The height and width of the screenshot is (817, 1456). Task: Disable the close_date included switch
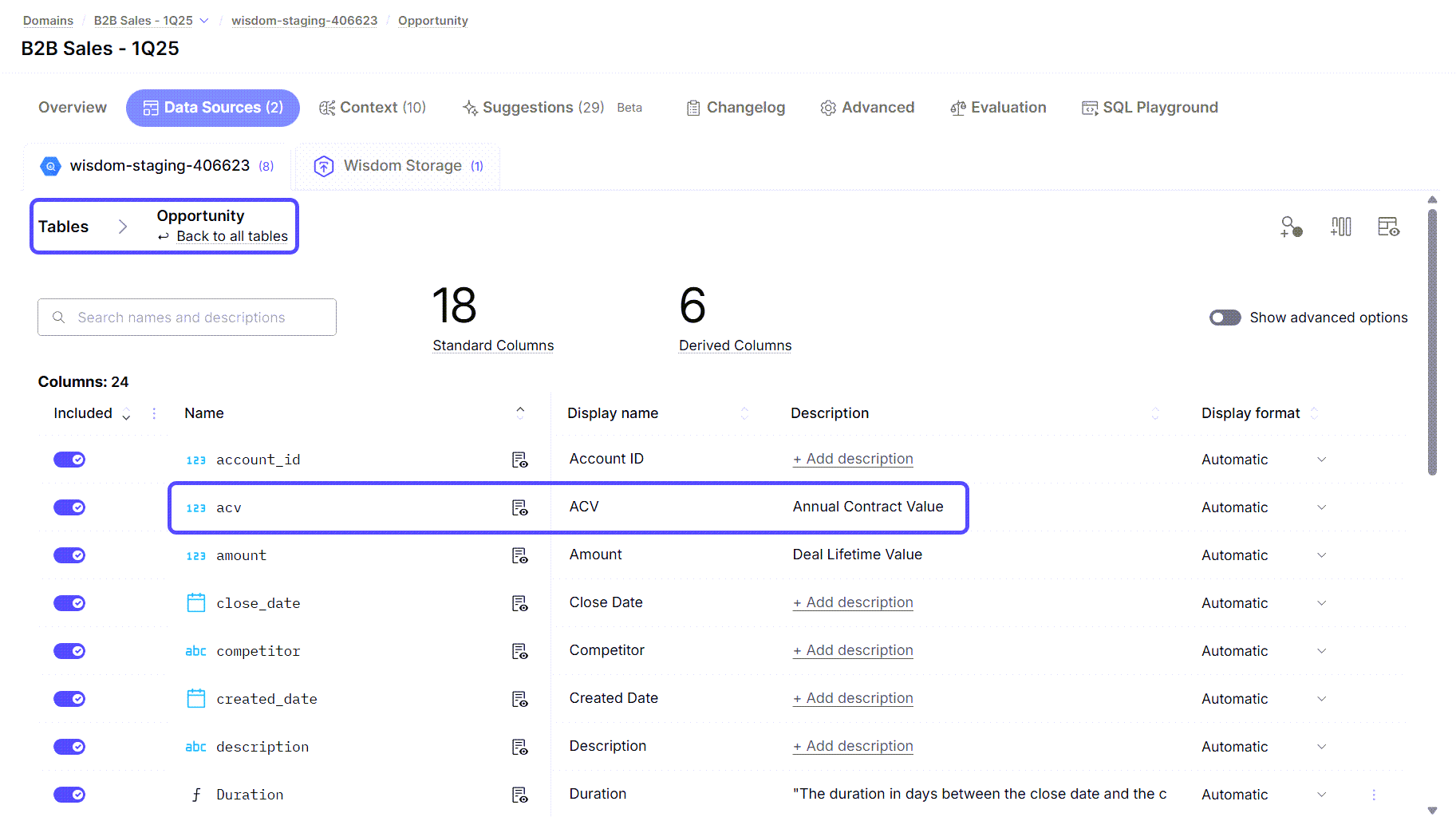click(69, 603)
